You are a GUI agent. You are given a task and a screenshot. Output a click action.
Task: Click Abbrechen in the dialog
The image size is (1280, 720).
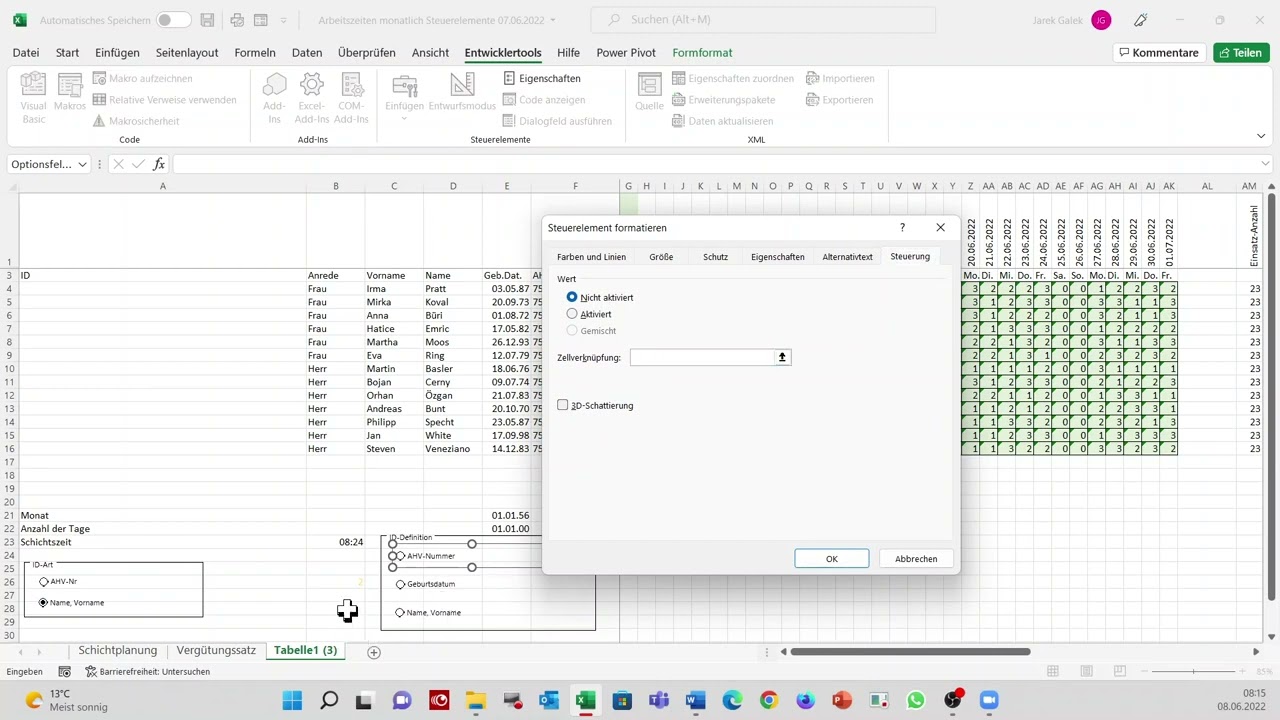(916, 559)
